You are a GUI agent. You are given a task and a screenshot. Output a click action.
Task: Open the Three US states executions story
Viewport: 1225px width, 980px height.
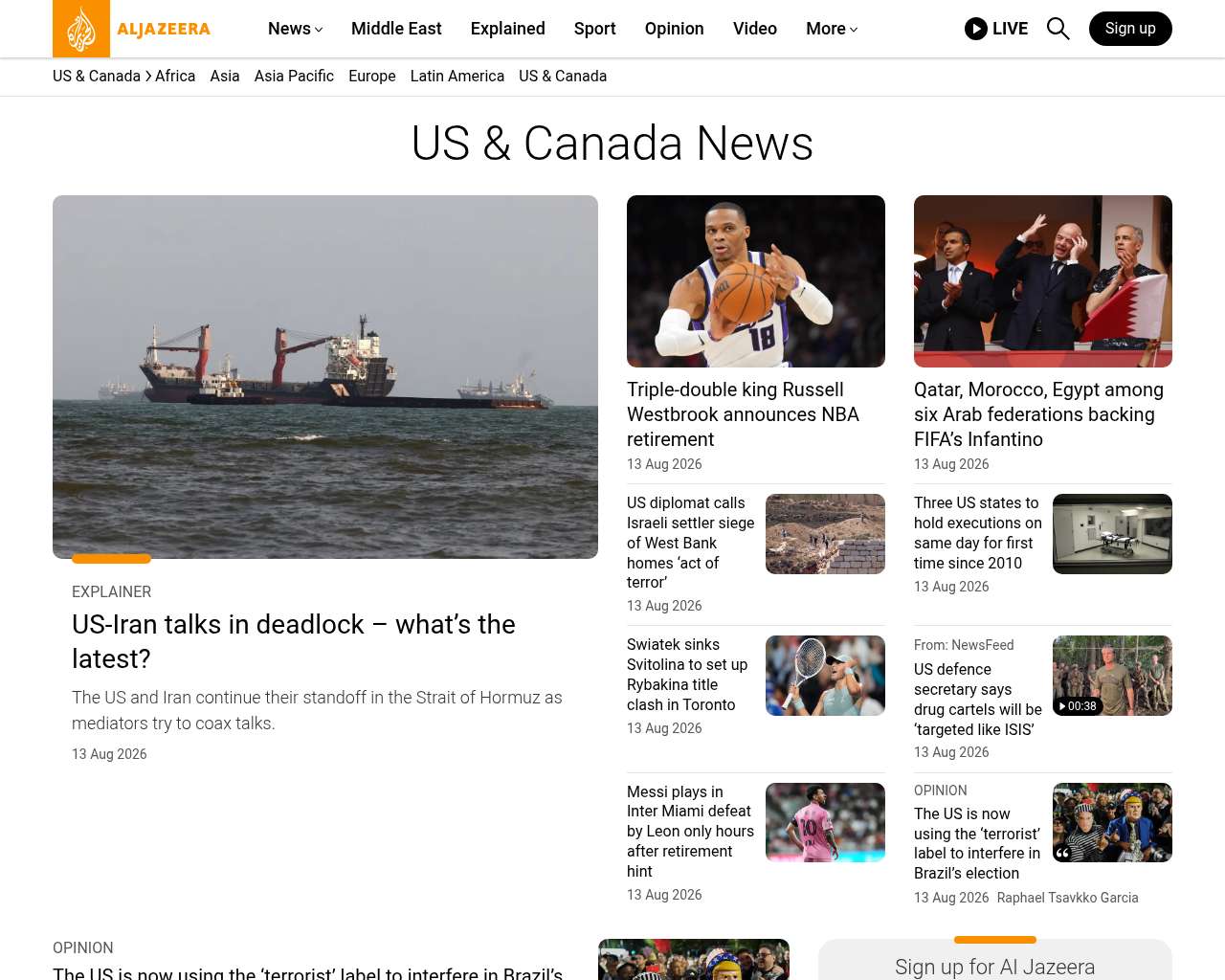(x=978, y=533)
